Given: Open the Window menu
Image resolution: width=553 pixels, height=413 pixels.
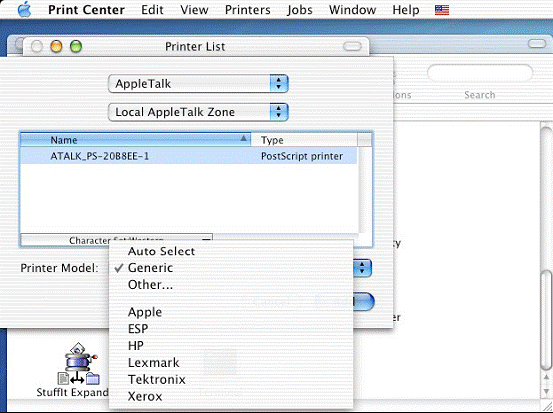Looking at the screenshot, I should (352, 10).
